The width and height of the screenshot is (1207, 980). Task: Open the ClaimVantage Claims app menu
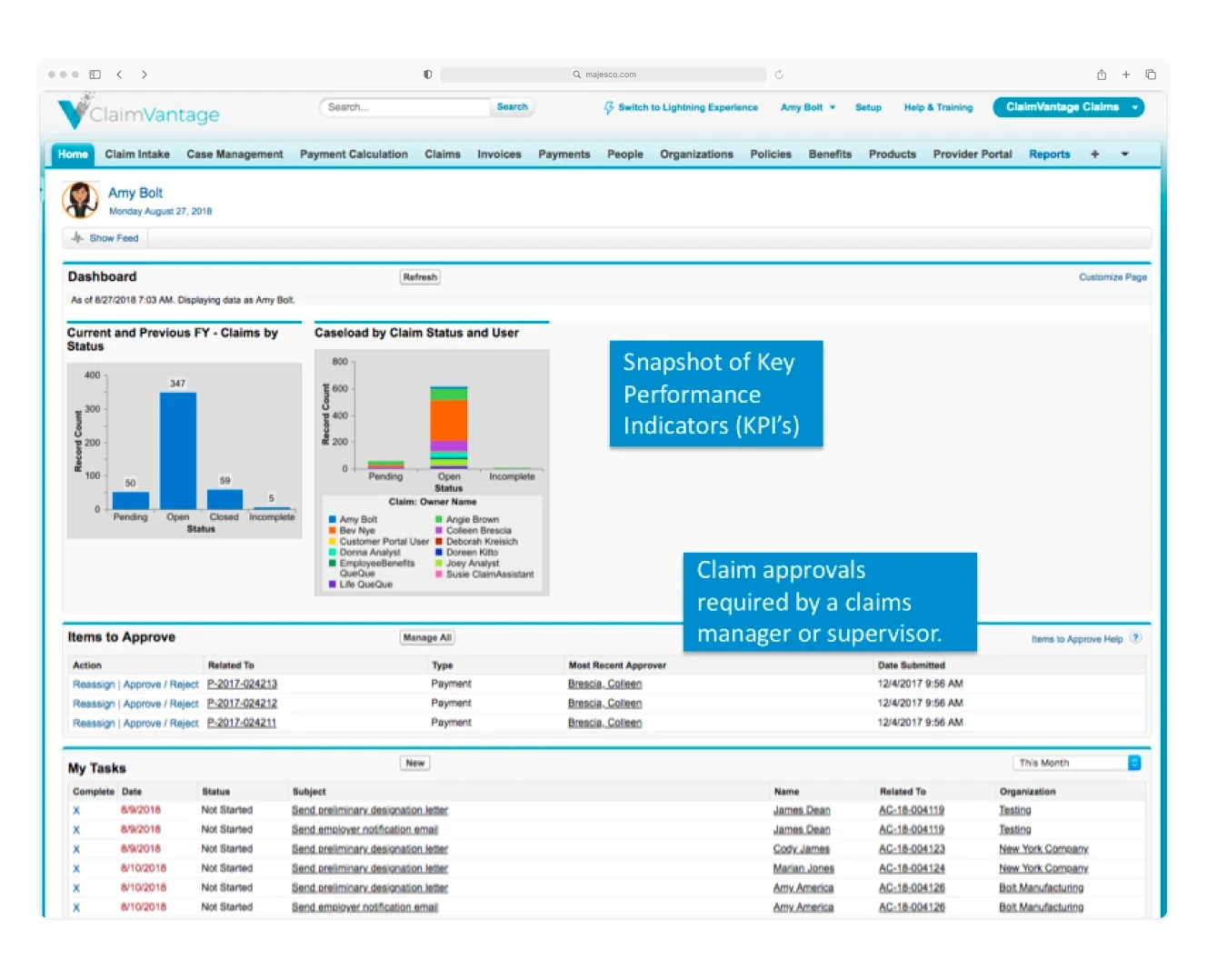click(x=1069, y=107)
